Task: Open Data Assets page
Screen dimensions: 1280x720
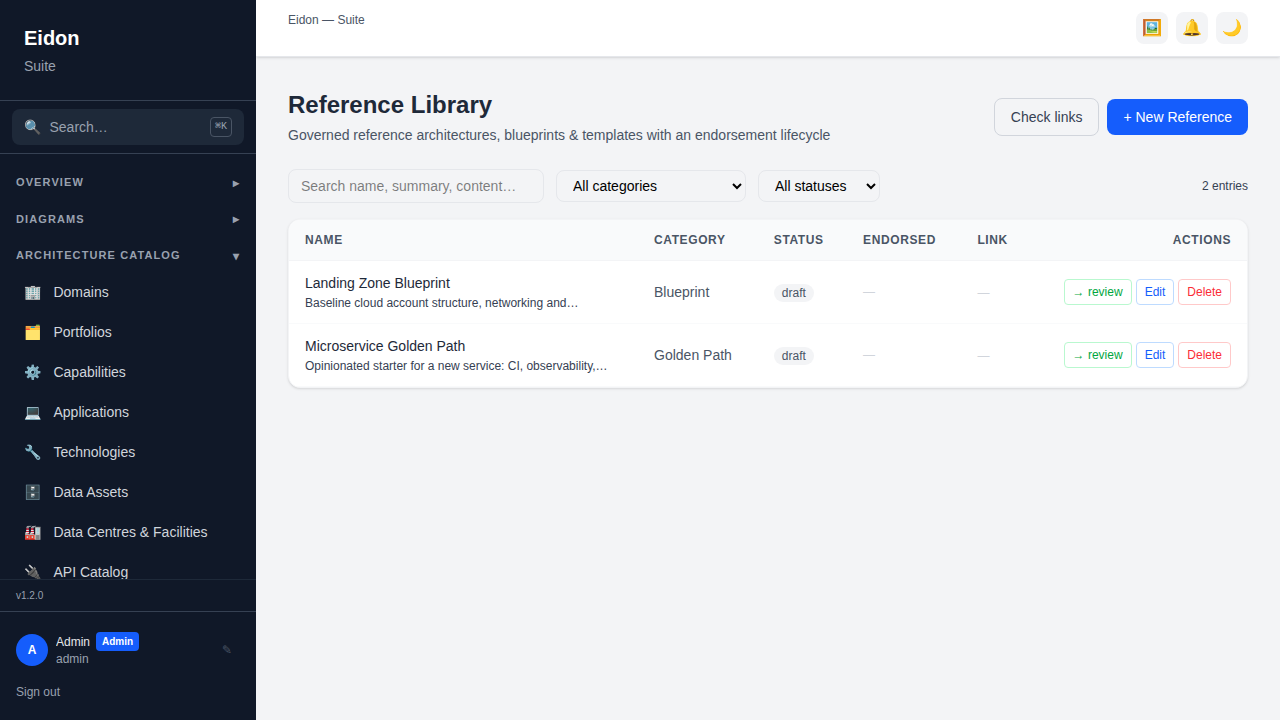Action: (128, 492)
